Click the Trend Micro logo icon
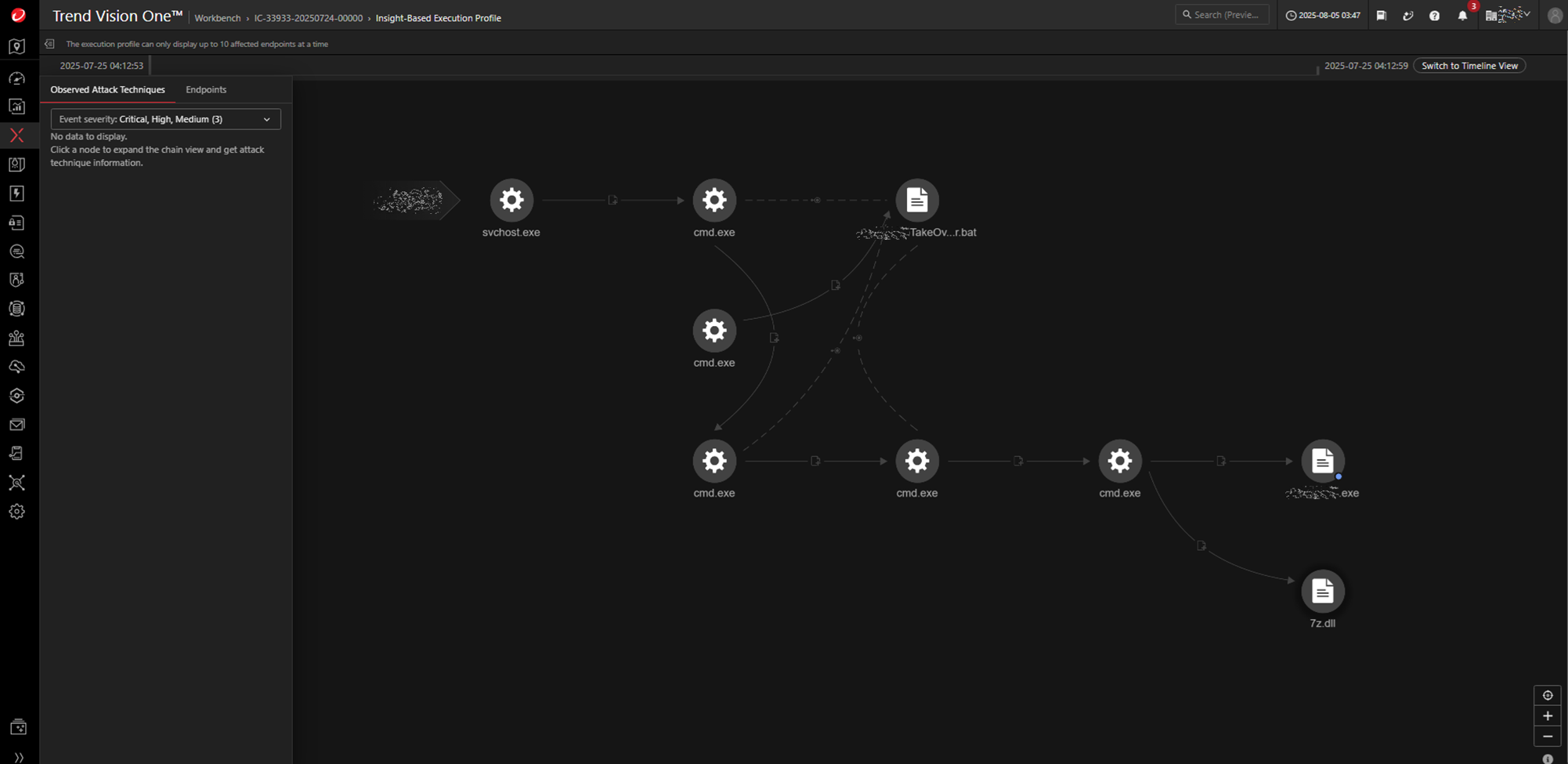1568x764 pixels. 18,15
